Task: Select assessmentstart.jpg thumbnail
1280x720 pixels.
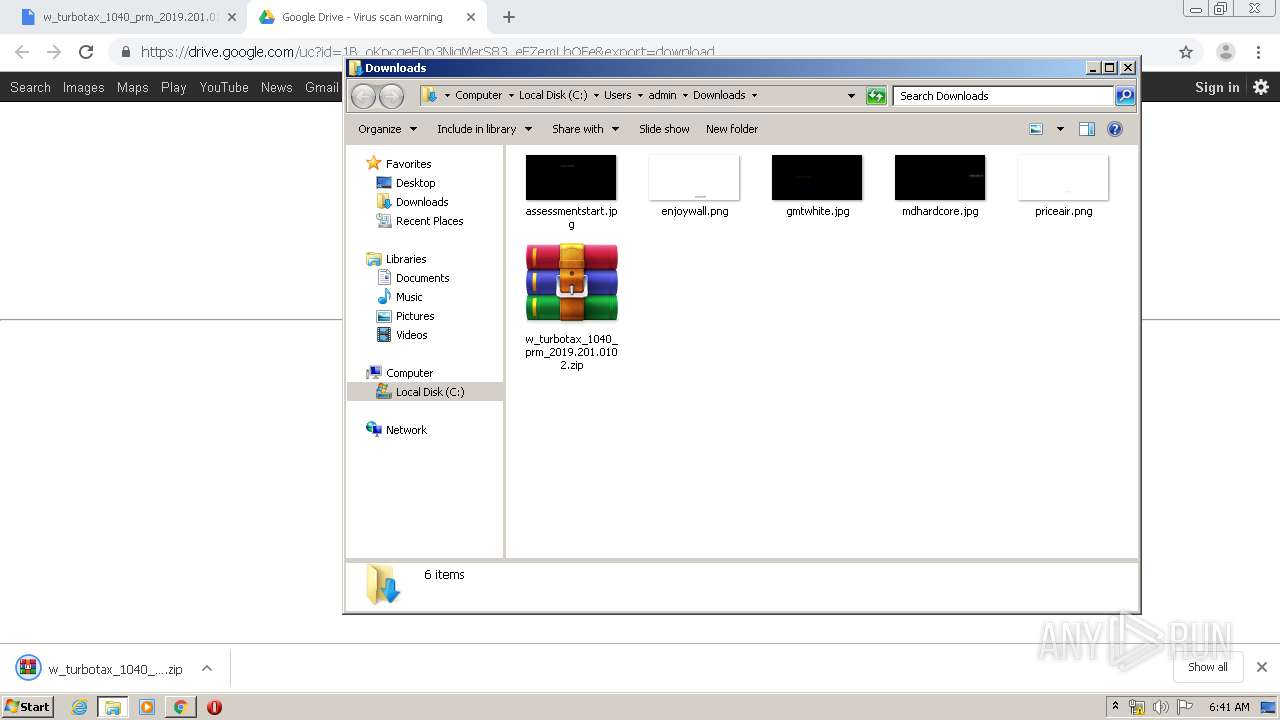Action: pyautogui.click(x=571, y=178)
